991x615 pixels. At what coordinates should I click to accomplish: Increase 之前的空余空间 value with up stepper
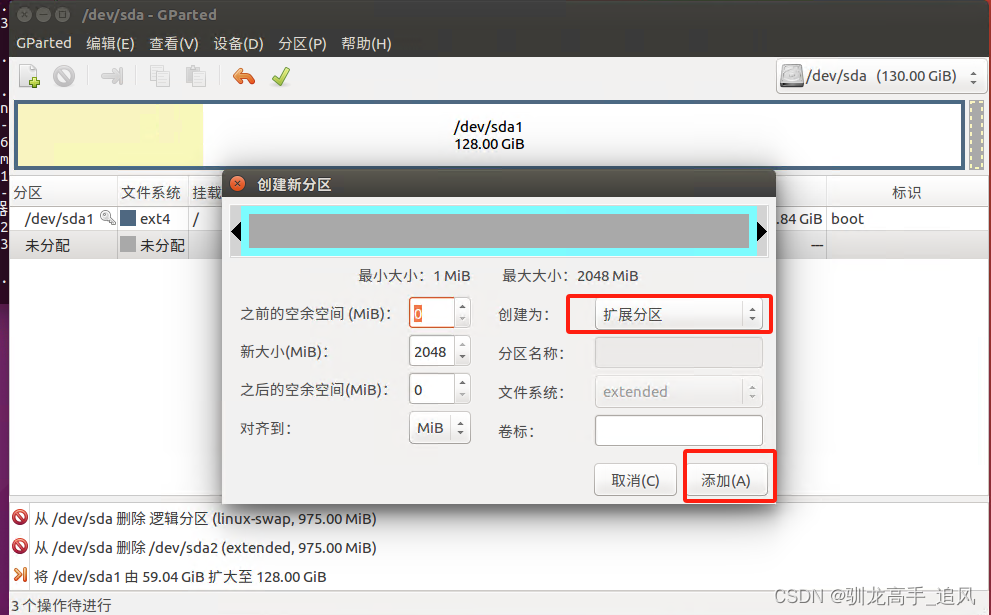[x=462, y=306]
